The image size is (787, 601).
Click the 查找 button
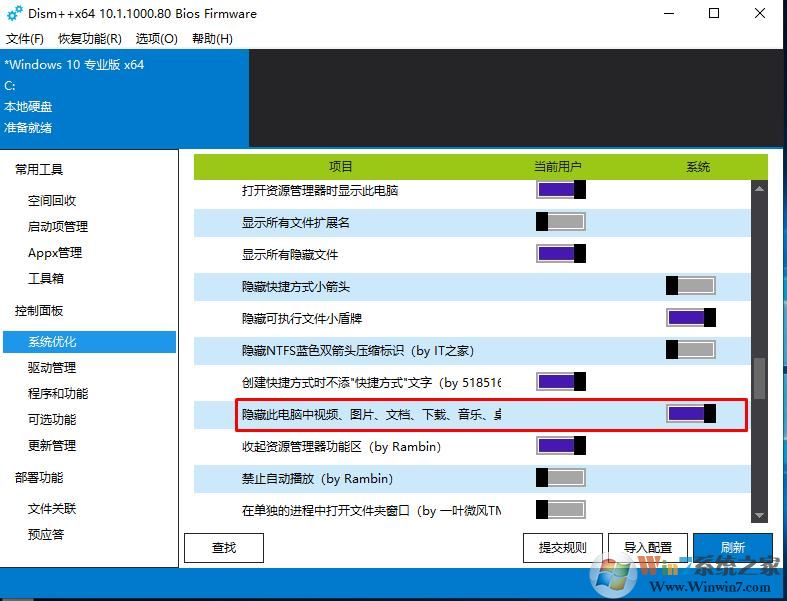tap(224, 548)
